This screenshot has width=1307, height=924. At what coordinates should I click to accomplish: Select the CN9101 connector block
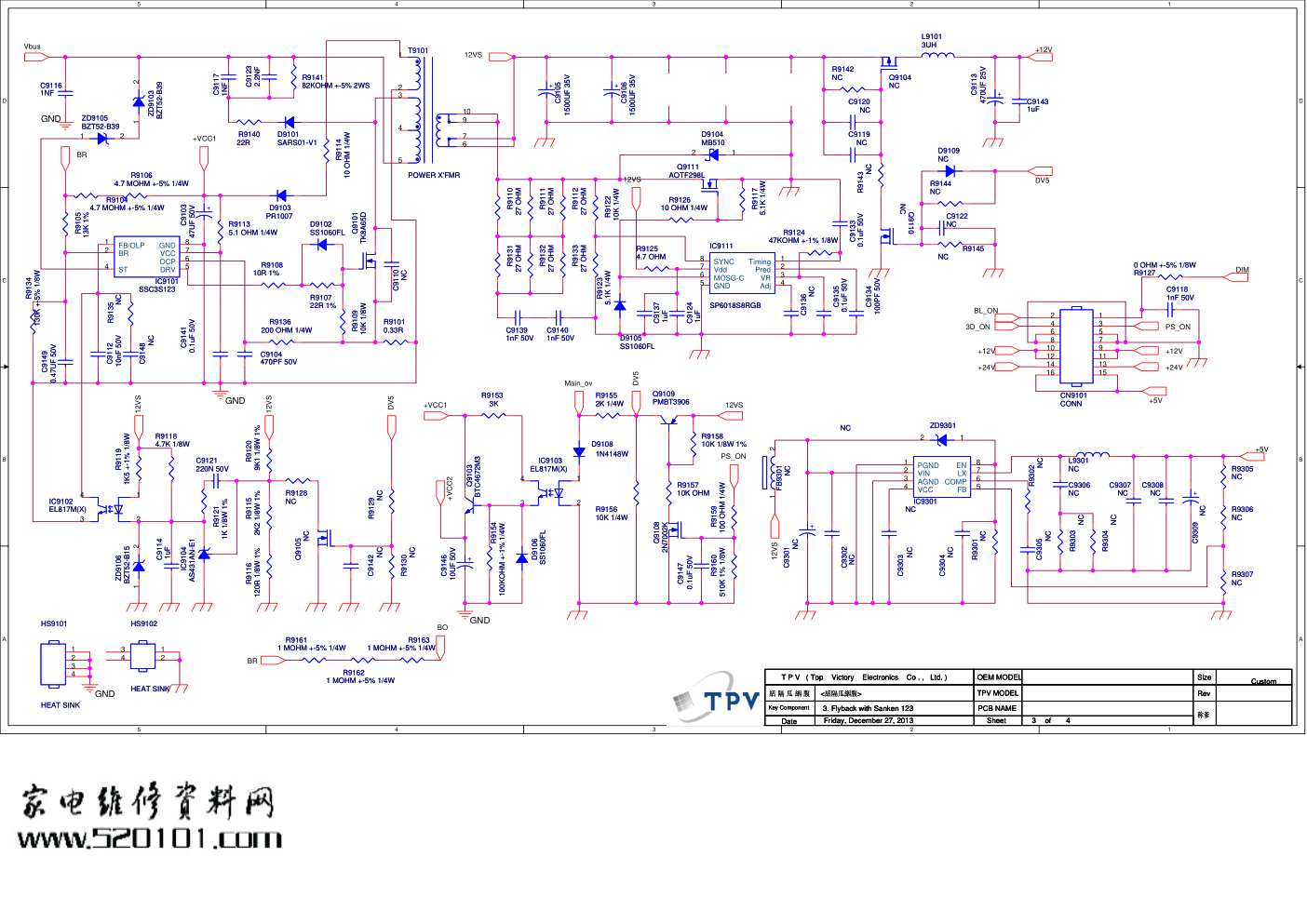coord(1075,344)
